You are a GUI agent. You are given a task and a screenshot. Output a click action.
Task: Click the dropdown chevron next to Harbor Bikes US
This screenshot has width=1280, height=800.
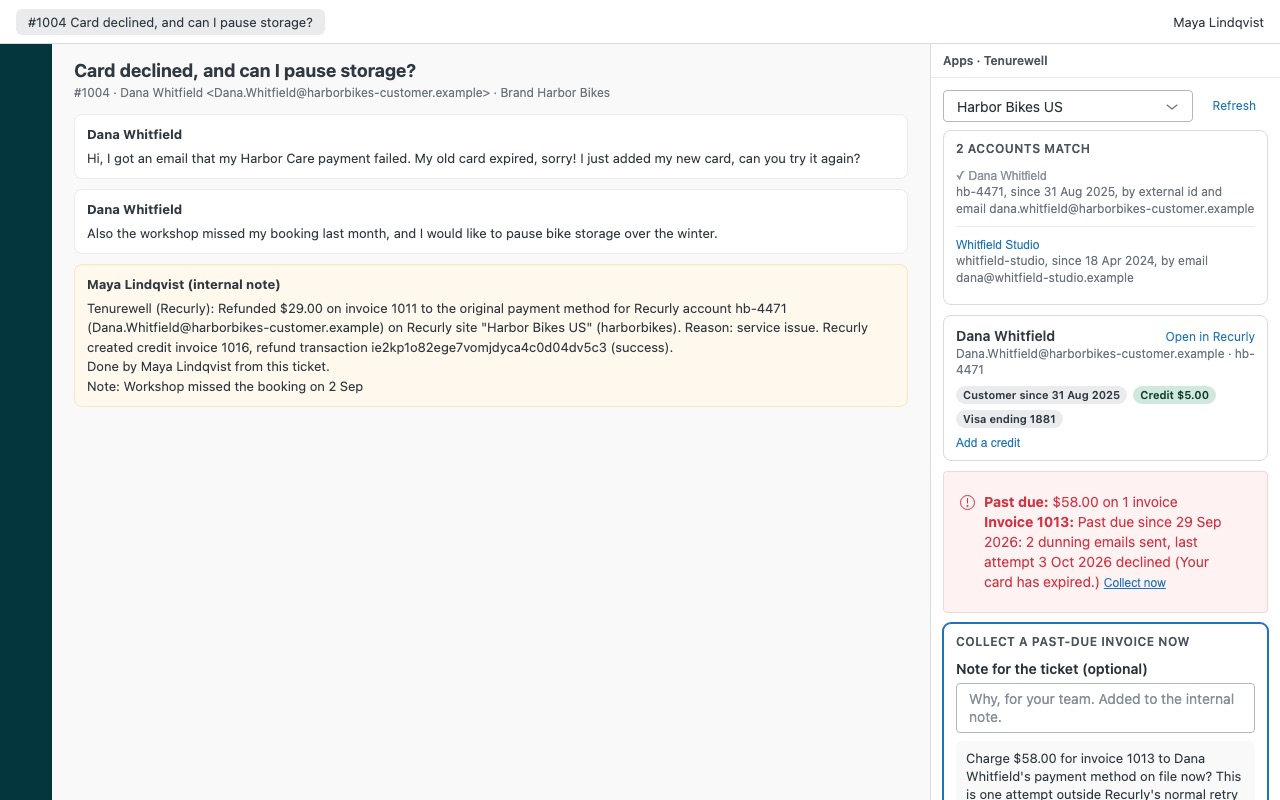click(1172, 107)
